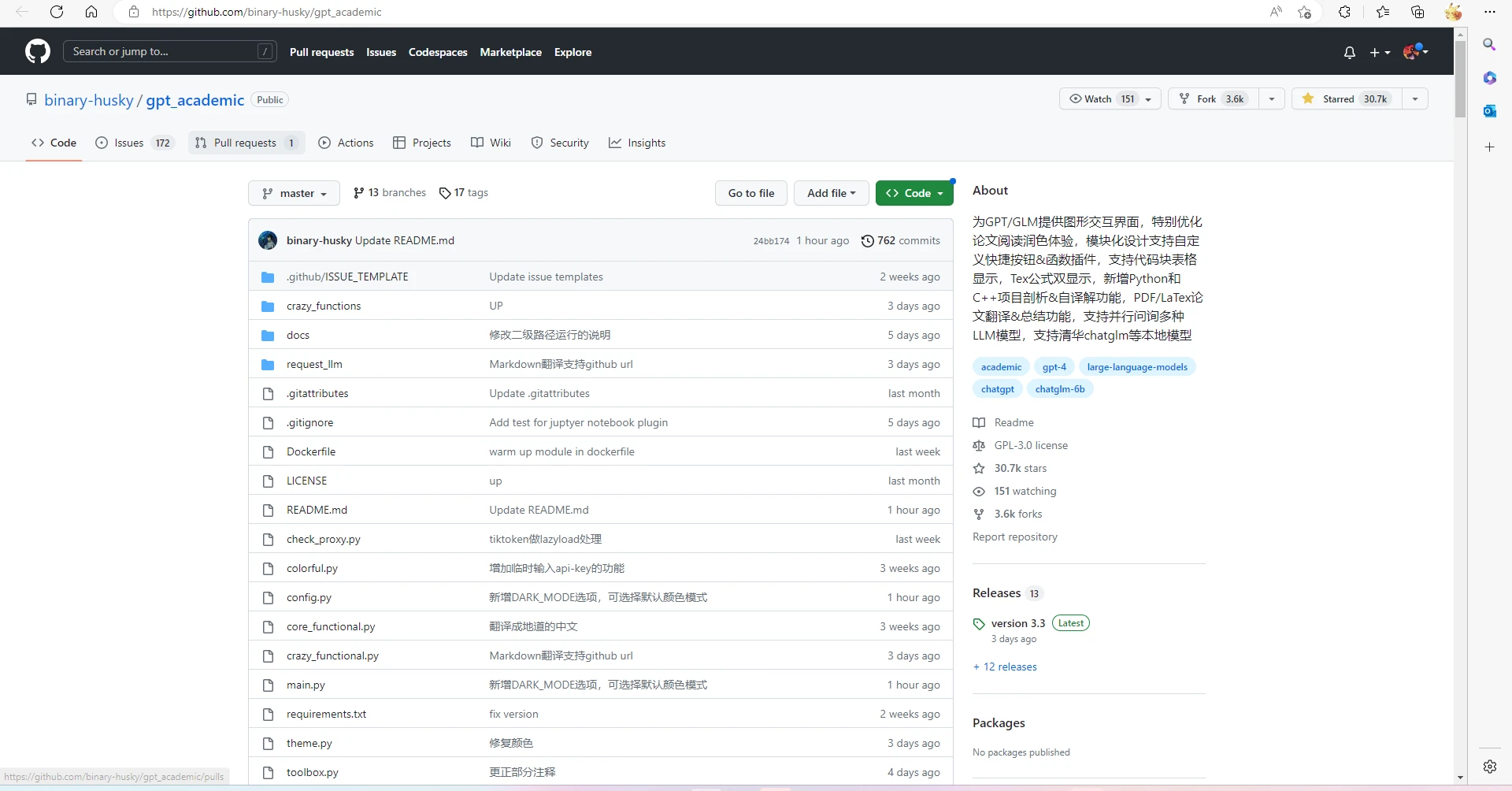The width and height of the screenshot is (1512, 791).
Task: Open the notifications bell
Action: (1349, 52)
